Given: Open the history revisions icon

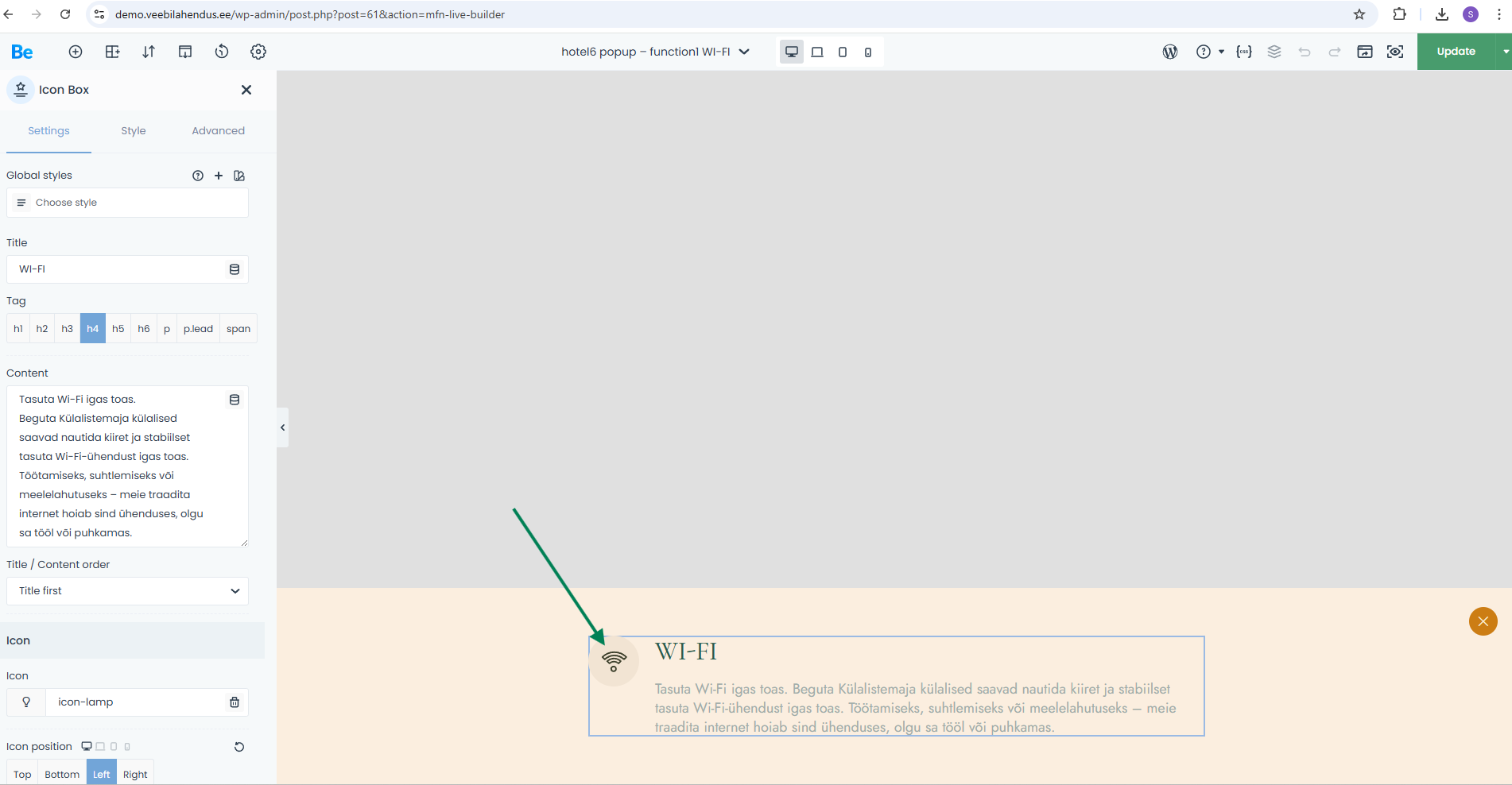Looking at the screenshot, I should pos(222,52).
